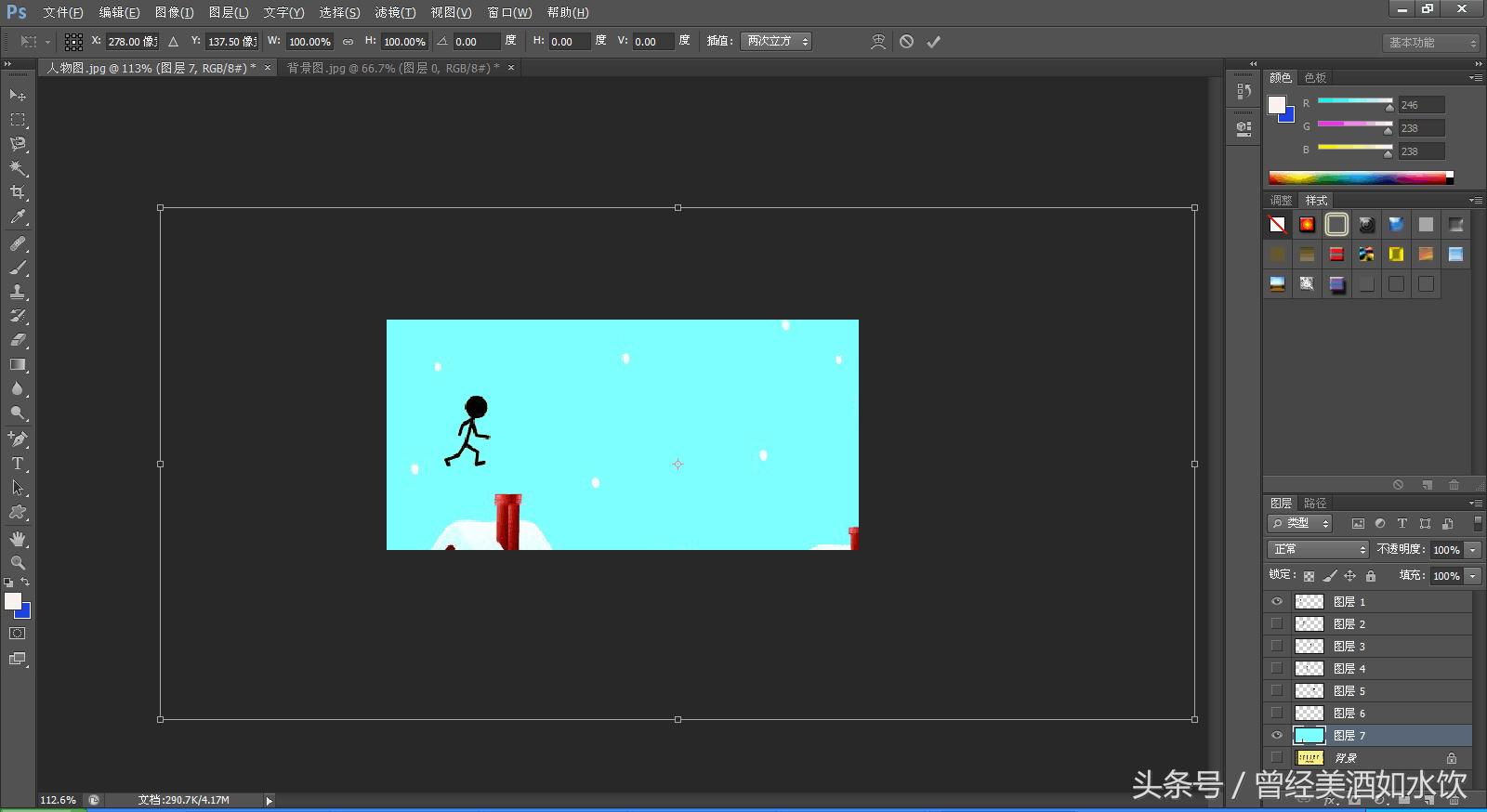Select the Horizontal Type tool
This screenshot has width=1487, height=812.
coord(18,464)
